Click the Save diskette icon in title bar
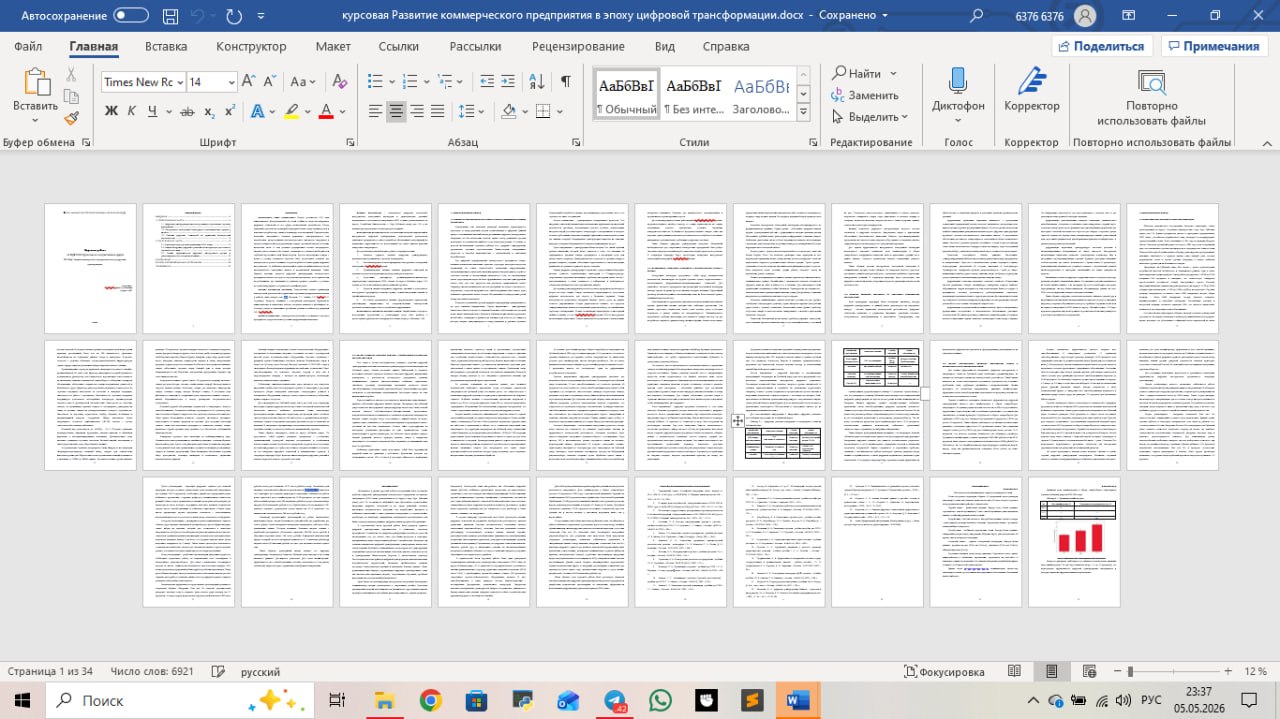The image size is (1280, 719). point(171,16)
